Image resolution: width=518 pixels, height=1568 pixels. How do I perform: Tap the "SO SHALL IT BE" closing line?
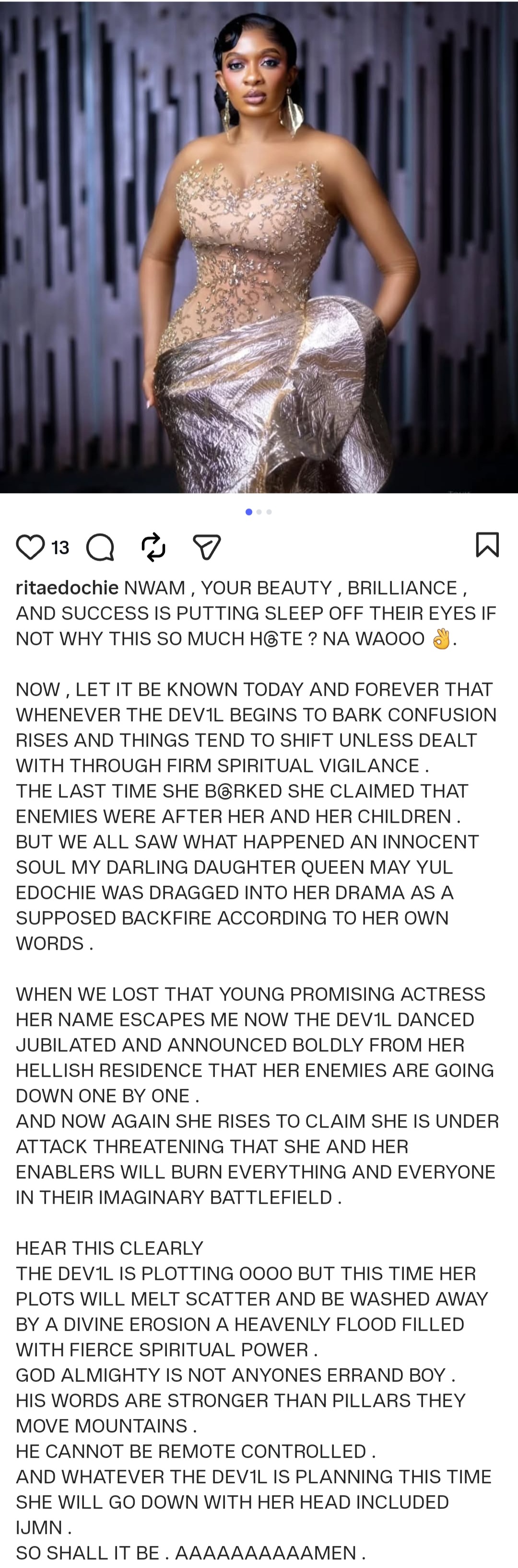190,1552
